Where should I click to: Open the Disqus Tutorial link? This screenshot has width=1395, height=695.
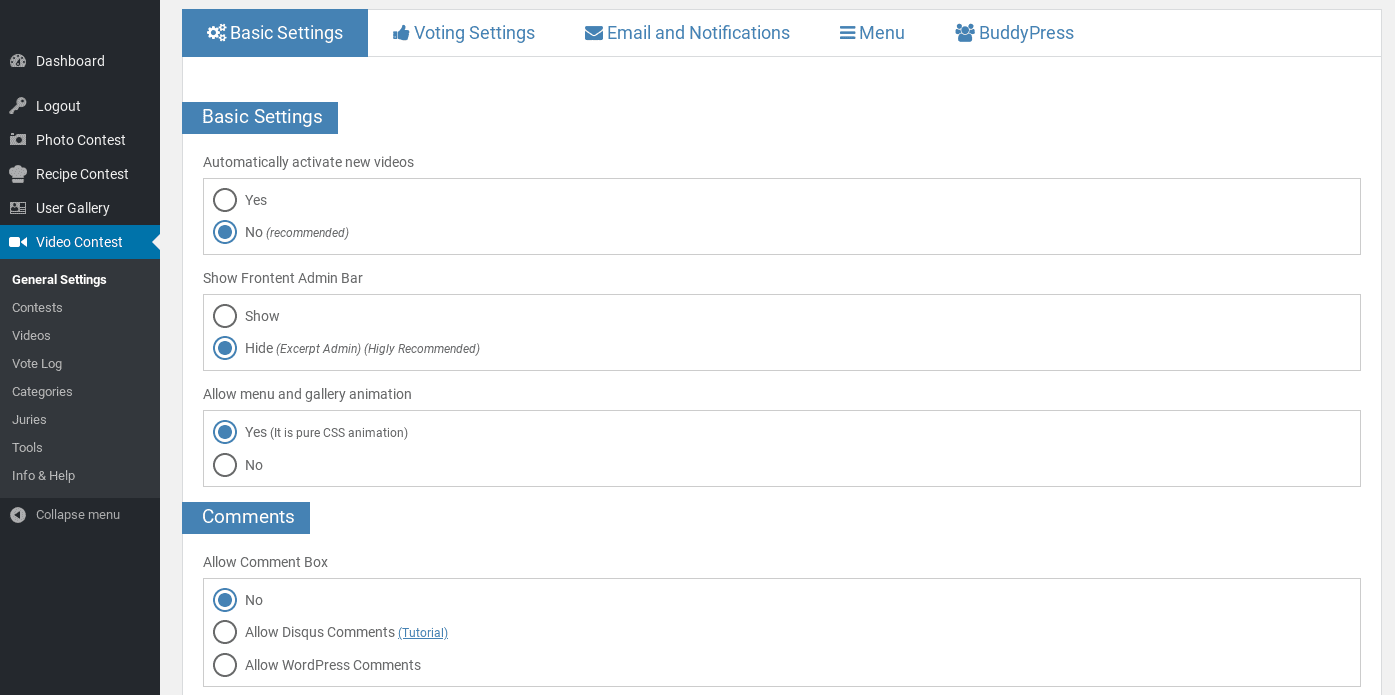pyautogui.click(x=423, y=632)
